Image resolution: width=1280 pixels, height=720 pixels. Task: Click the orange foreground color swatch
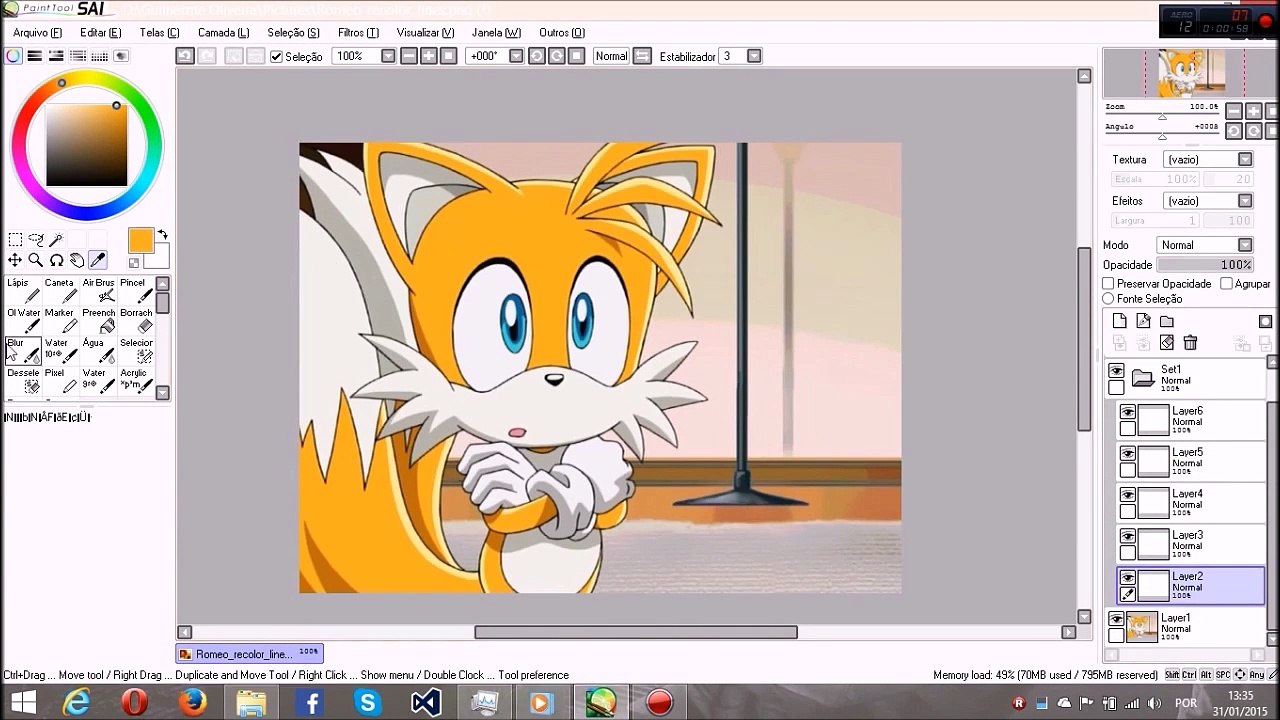click(140, 240)
